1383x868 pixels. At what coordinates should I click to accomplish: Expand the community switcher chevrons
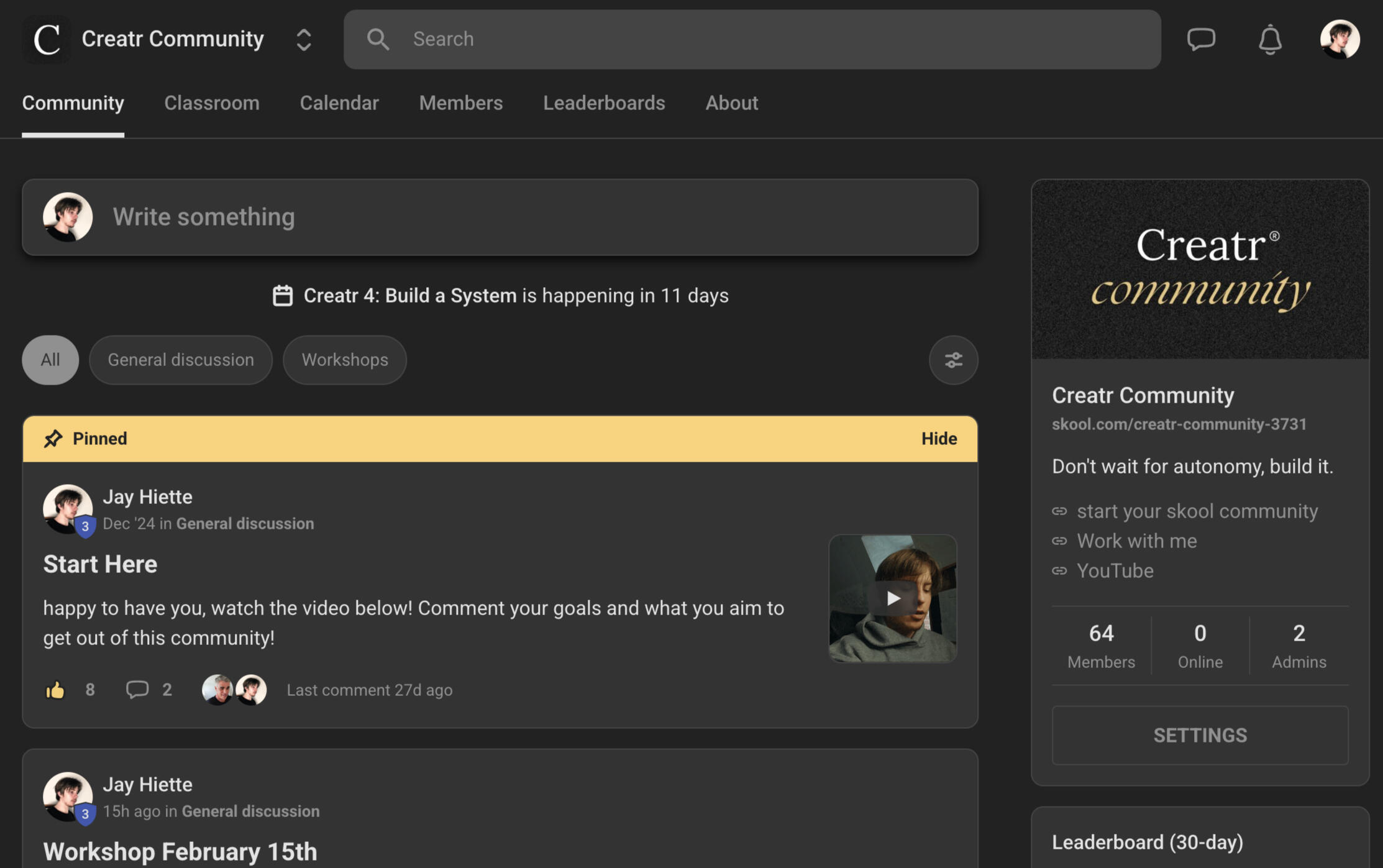pos(304,39)
